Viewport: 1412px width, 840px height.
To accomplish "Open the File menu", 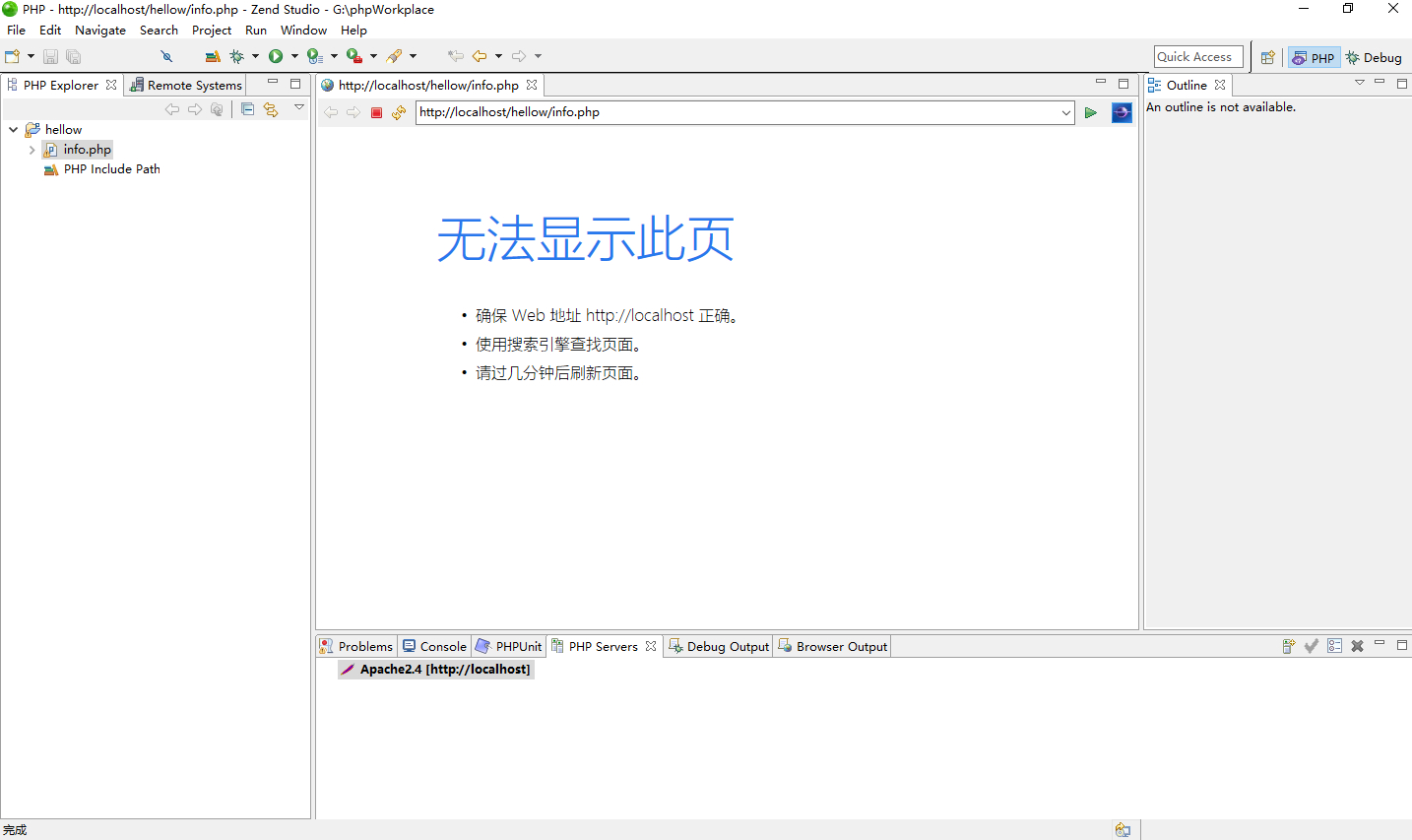I will (17, 31).
